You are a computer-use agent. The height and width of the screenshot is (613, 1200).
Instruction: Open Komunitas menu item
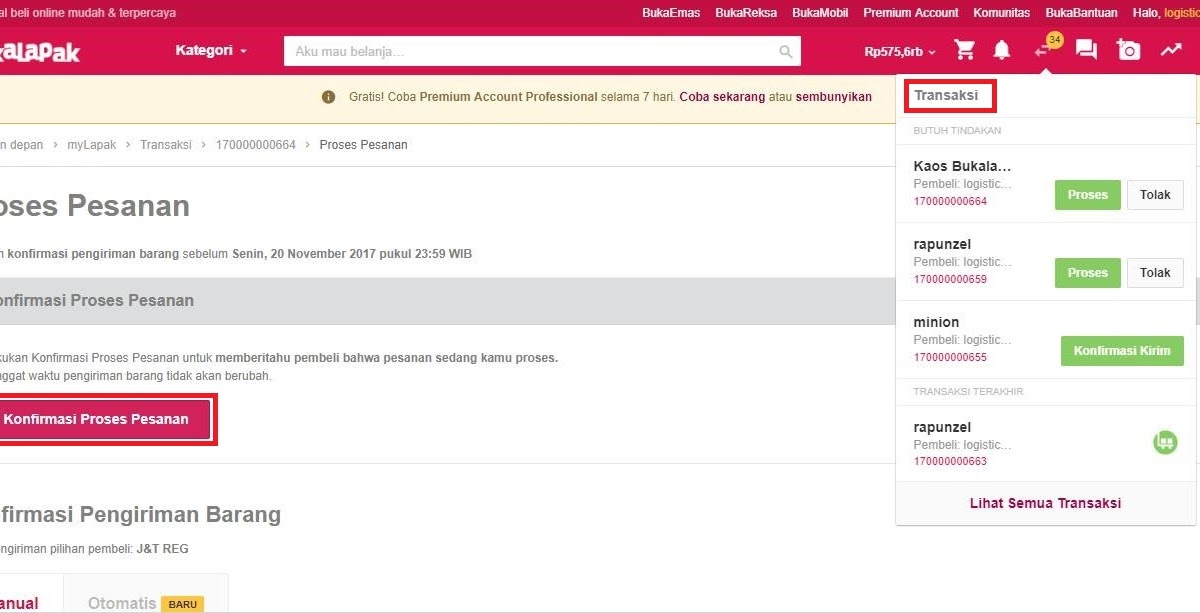coord(1001,13)
